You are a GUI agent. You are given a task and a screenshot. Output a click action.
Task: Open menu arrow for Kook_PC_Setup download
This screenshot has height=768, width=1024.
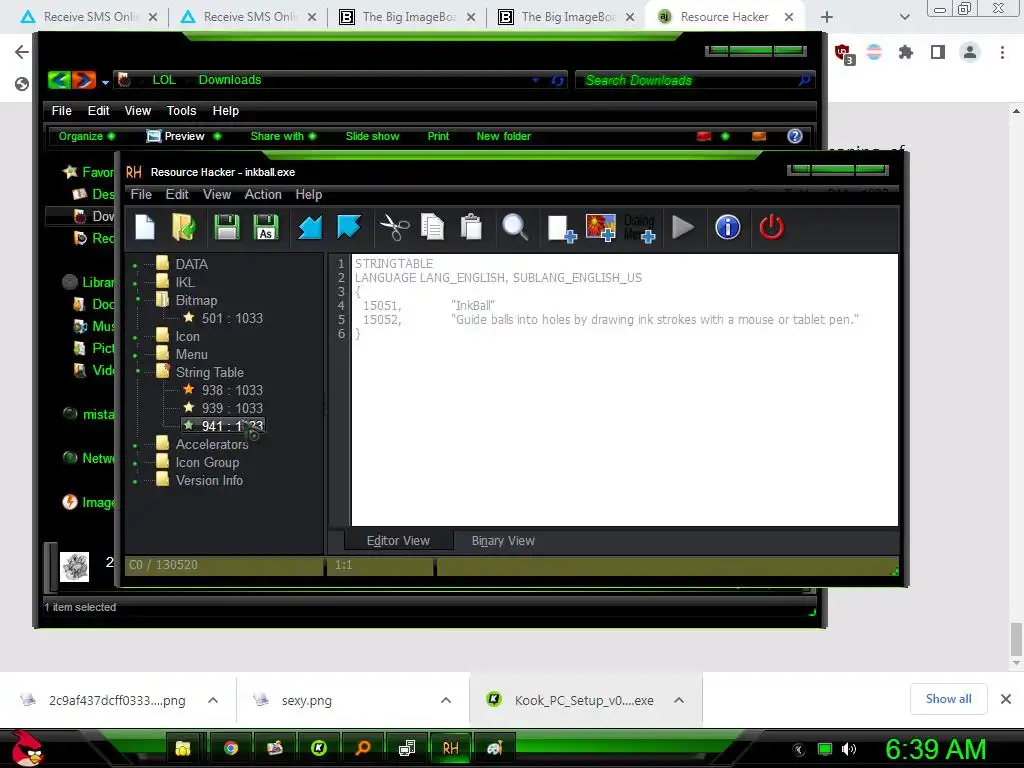tap(679, 700)
